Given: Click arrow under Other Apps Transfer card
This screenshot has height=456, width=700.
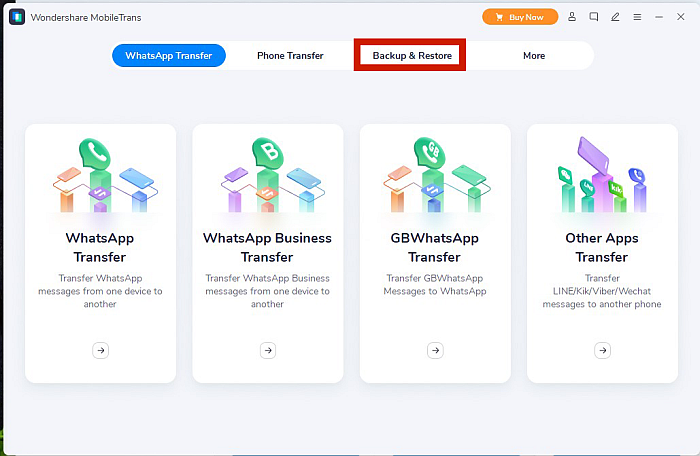Looking at the screenshot, I should 602,351.
